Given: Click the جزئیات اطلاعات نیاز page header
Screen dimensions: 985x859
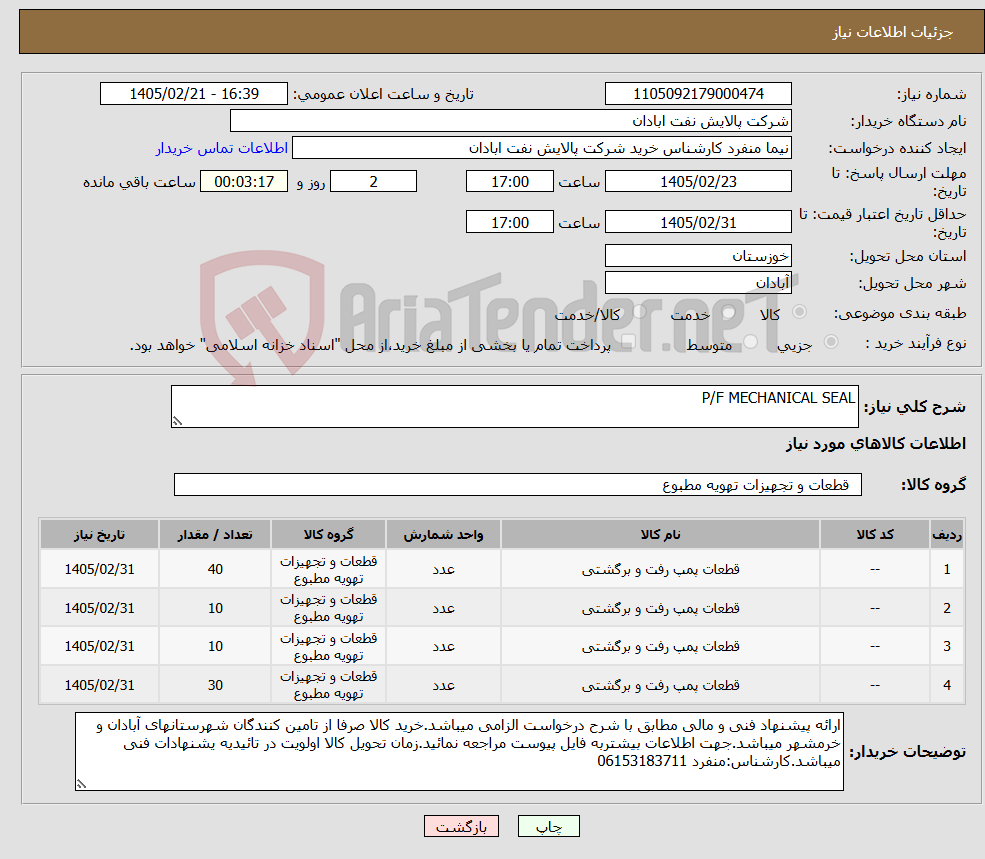Looking at the screenshot, I should 893,32.
